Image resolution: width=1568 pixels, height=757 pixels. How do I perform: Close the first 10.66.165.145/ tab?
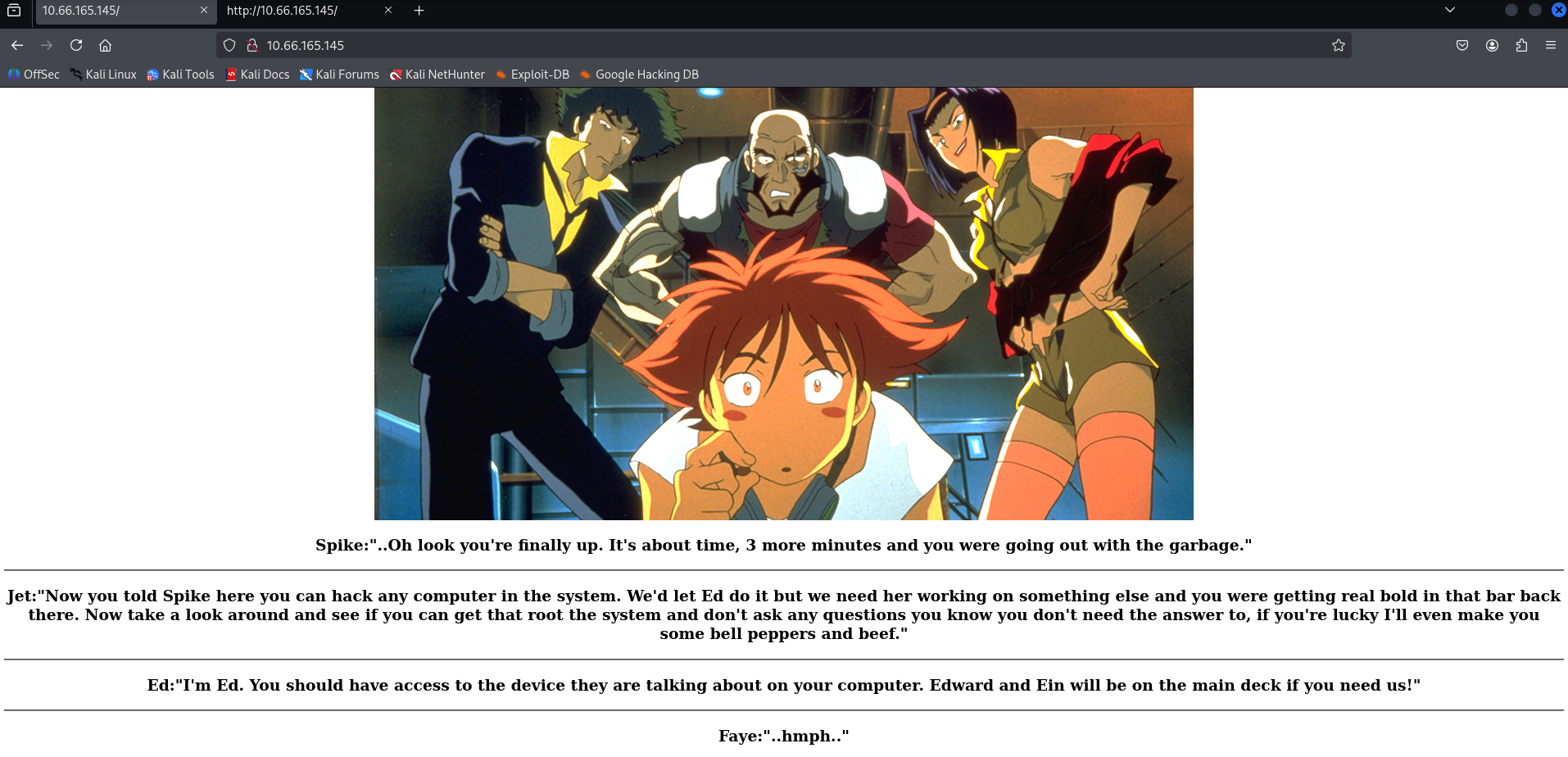(204, 11)
